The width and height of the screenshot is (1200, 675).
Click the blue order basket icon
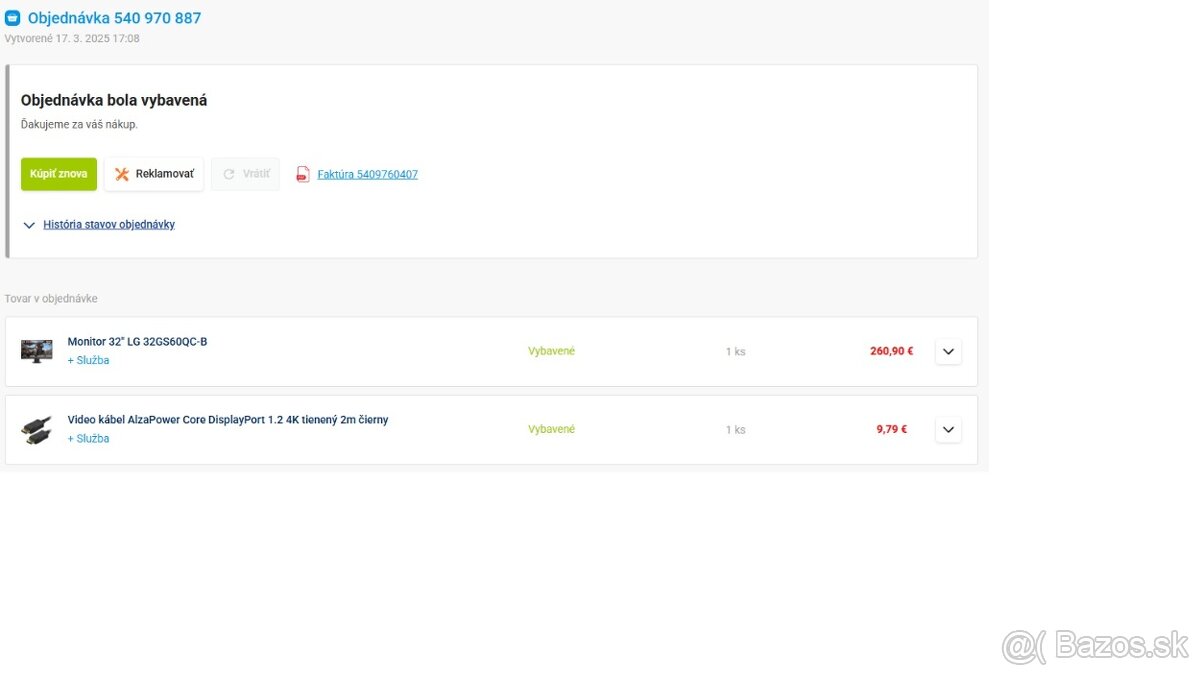click(x=12, y=18)
